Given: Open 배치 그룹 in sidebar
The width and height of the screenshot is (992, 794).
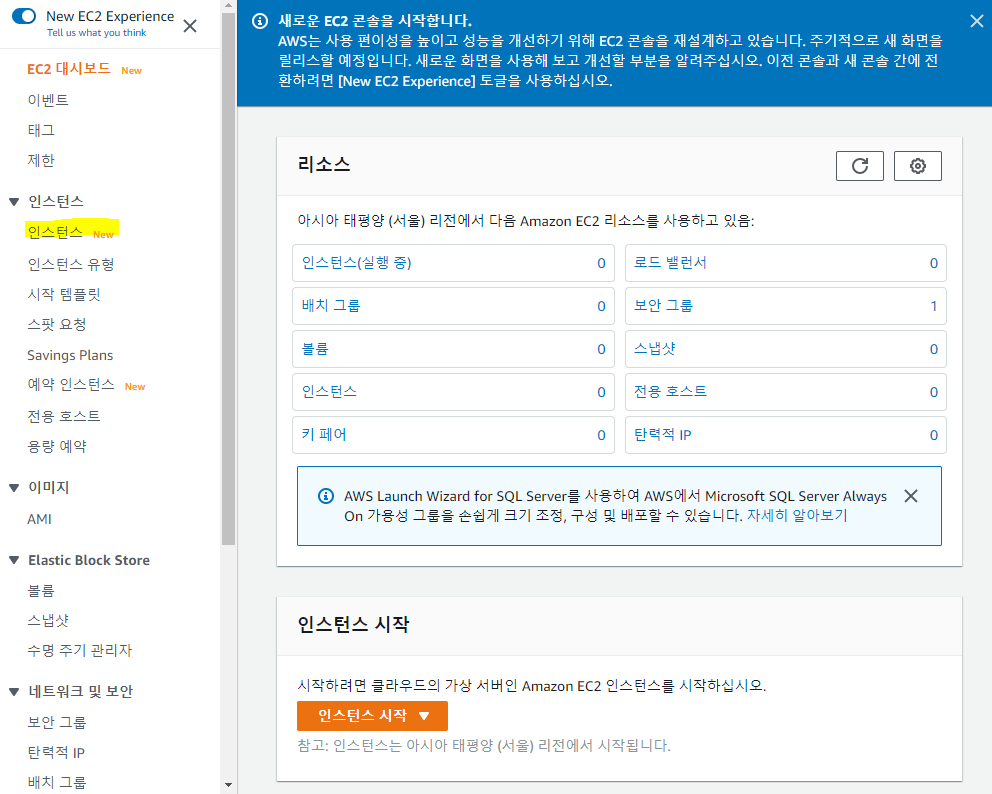Looking at the screenshot, I should coord(56,783).
